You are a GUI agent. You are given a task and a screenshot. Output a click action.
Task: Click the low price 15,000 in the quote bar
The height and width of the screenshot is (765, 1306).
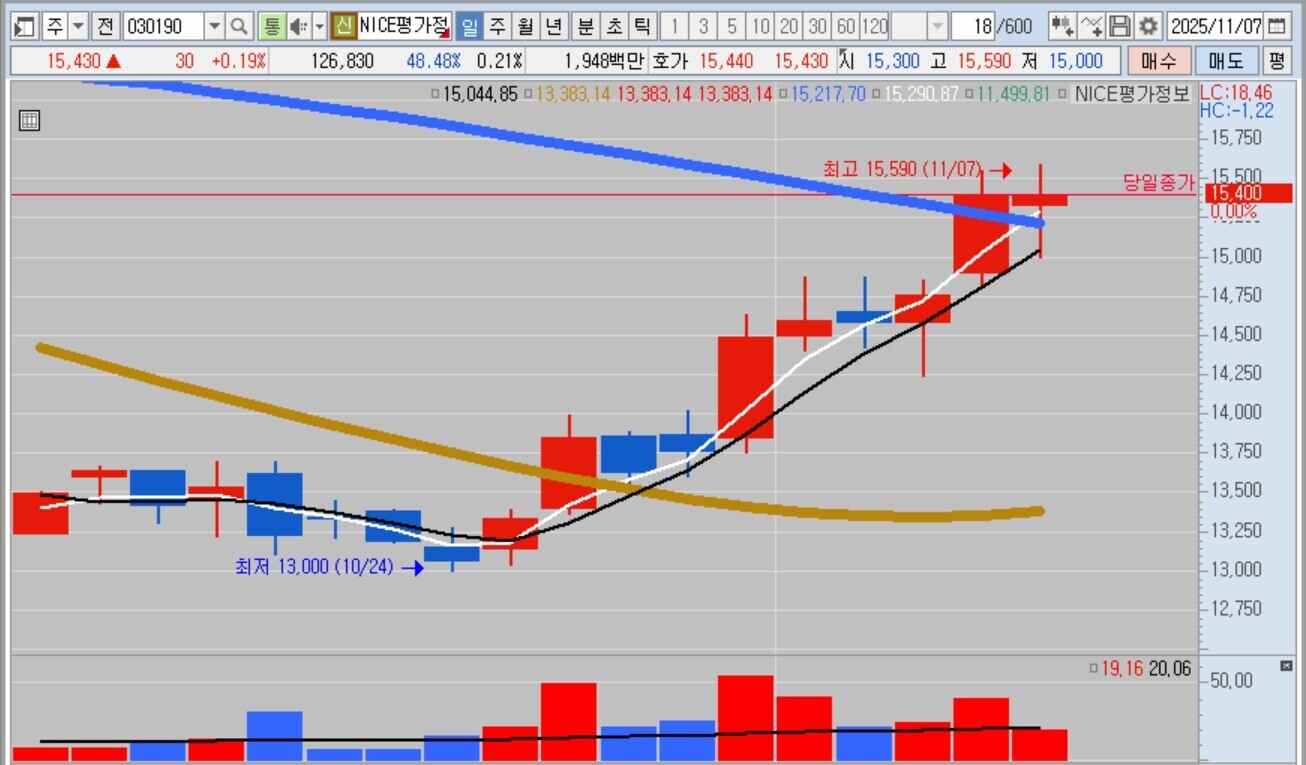1075,61
